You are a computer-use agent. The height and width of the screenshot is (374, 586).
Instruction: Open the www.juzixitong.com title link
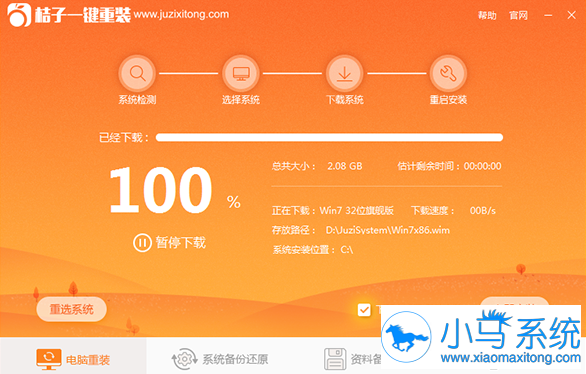coord(181,15)
